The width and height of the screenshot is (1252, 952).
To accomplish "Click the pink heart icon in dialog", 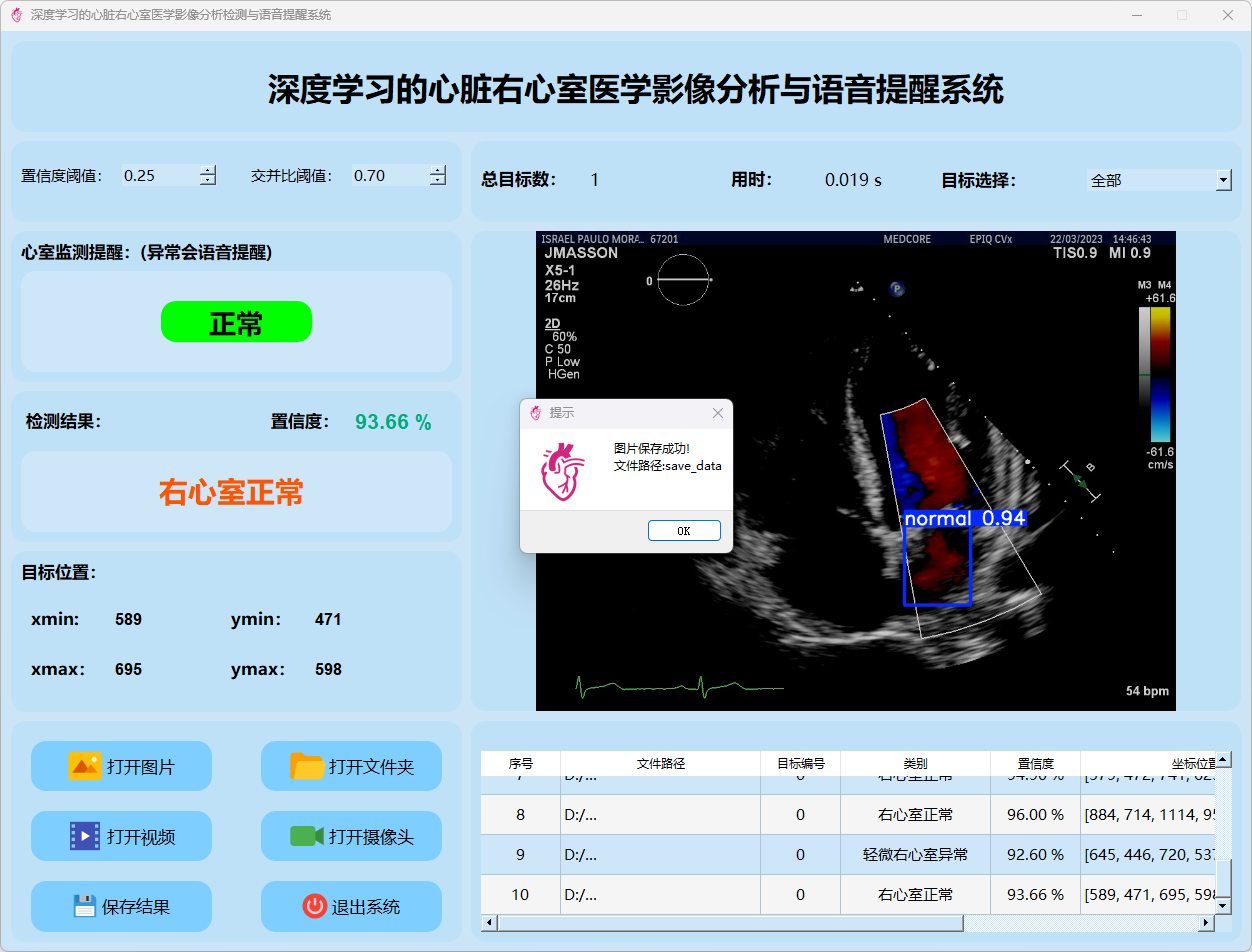I will 562,471.
